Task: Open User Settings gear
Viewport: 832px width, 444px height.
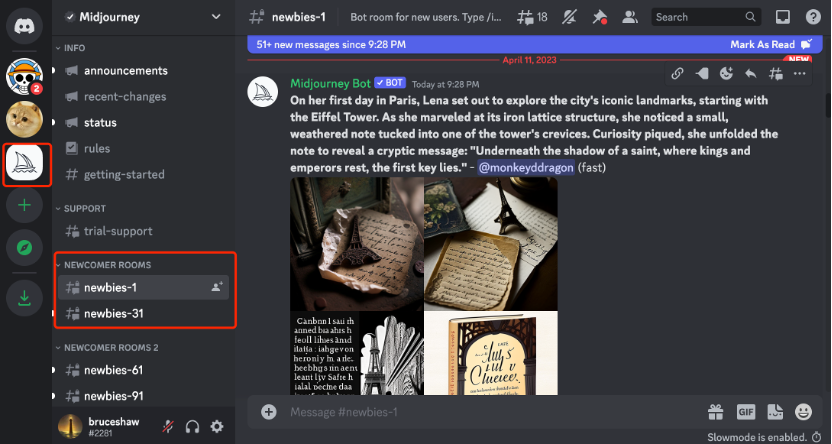Action: click(216, 426)
